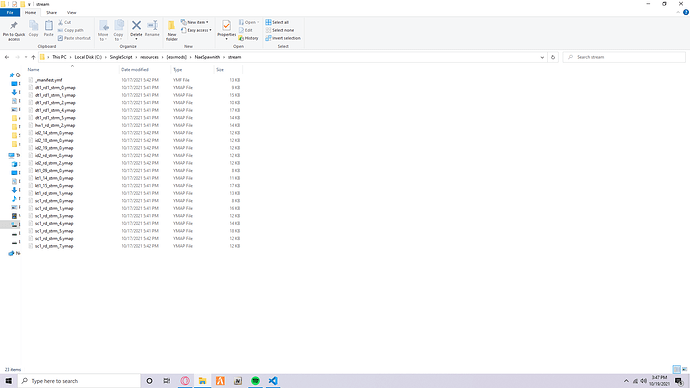
Task: Click the Rename icon
Action: coord(152,26)
